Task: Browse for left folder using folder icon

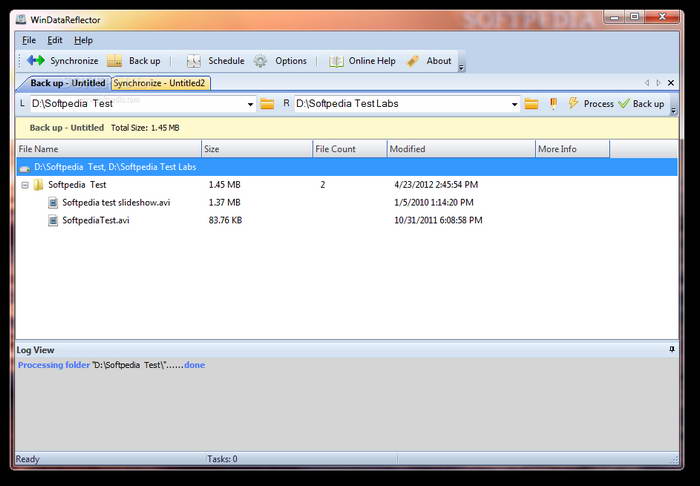Action: coord(267,104)
